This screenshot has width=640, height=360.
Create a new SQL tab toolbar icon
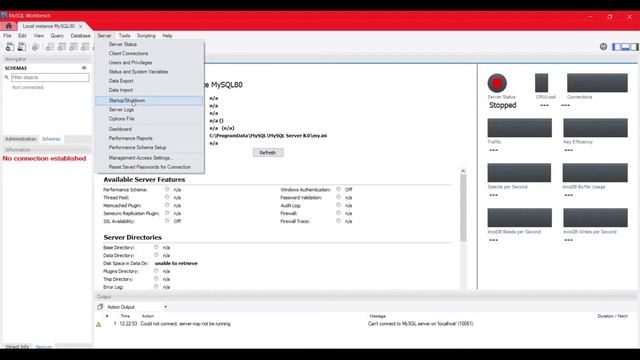pyautogui.click(x=10, y=47)
